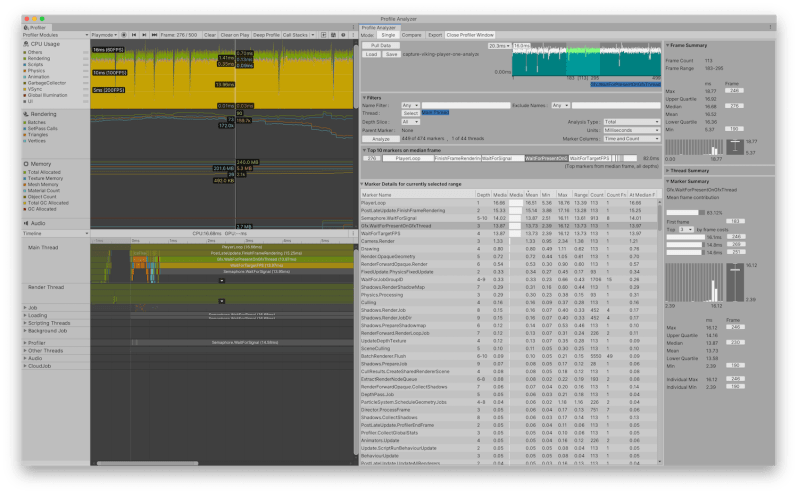Expand Job thread group
The width and height of the screenshot is (798, 494).
coord(25,308)
